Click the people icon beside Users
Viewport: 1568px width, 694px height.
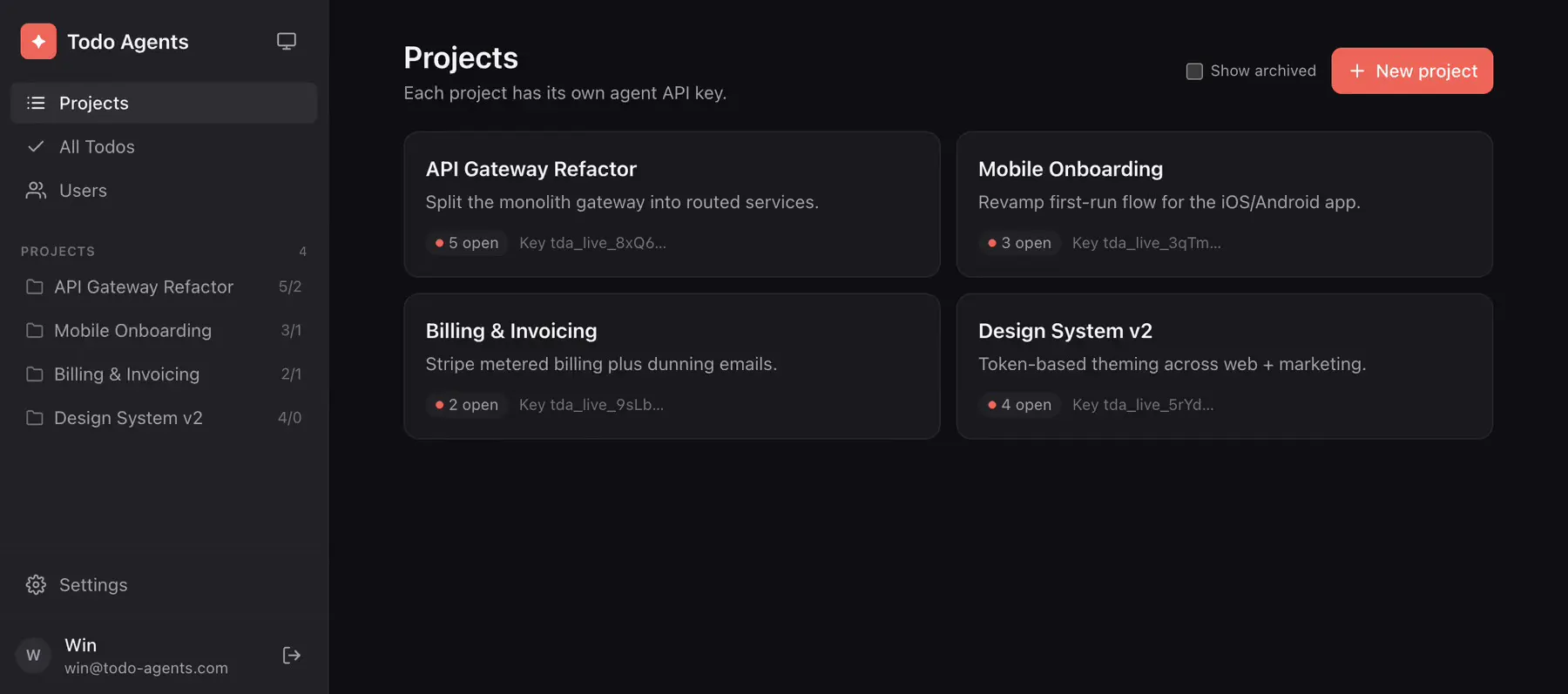[36, 190]
